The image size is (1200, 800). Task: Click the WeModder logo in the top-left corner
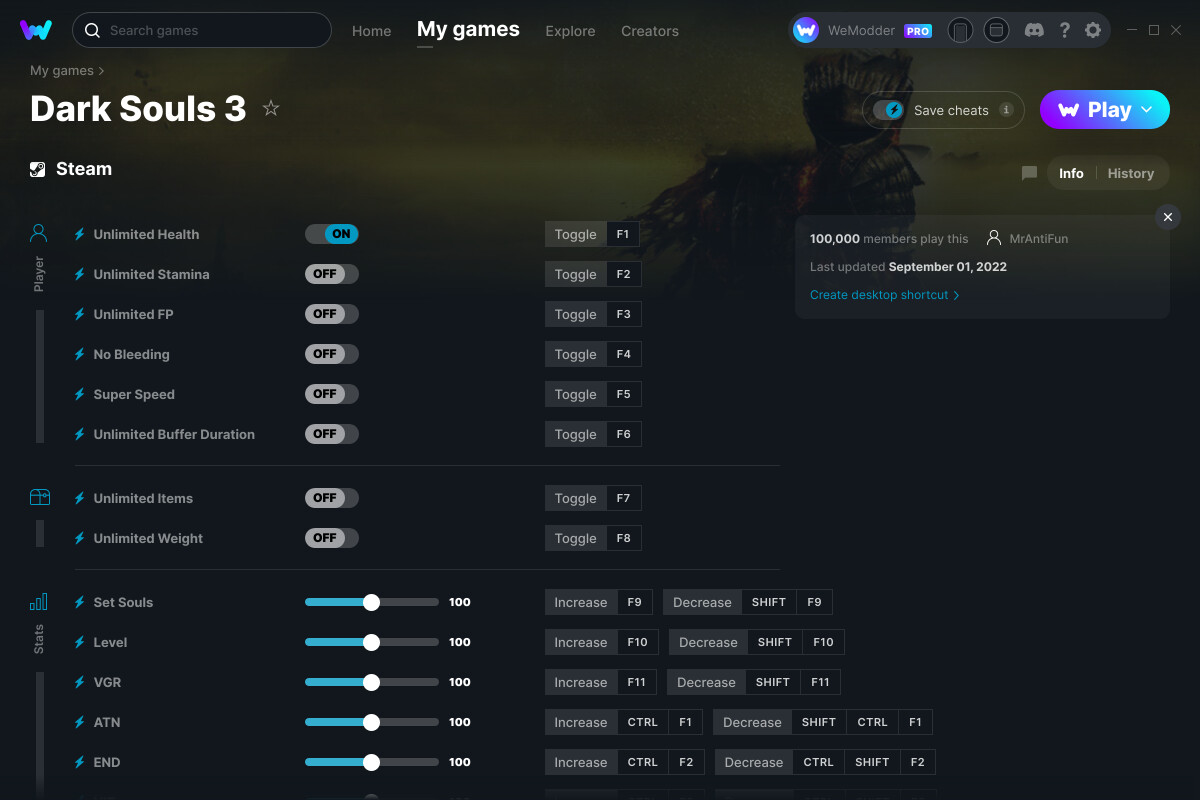tap(37, 30)
